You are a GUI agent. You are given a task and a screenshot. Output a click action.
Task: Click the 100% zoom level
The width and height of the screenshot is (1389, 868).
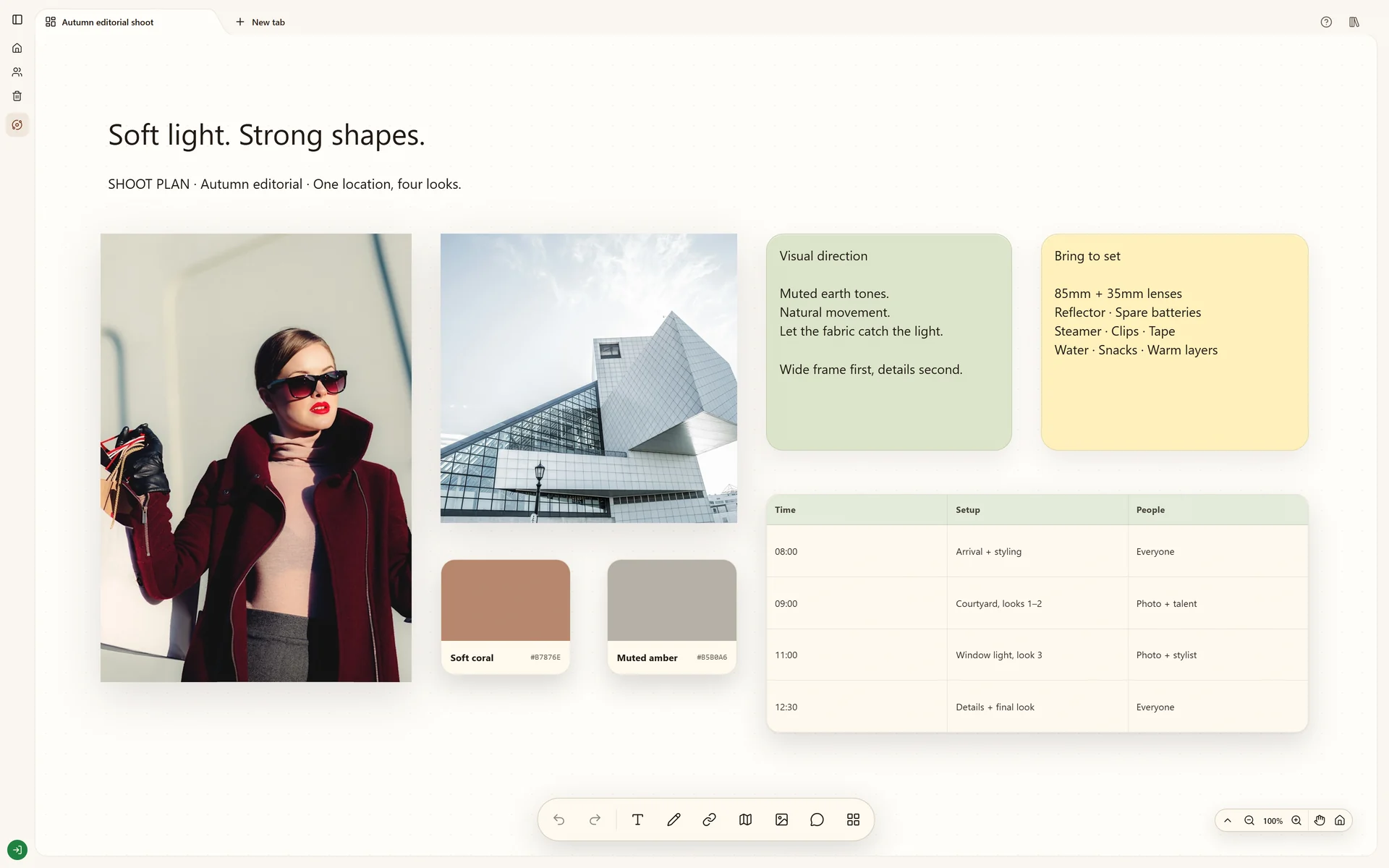[x=1273, y=821]
